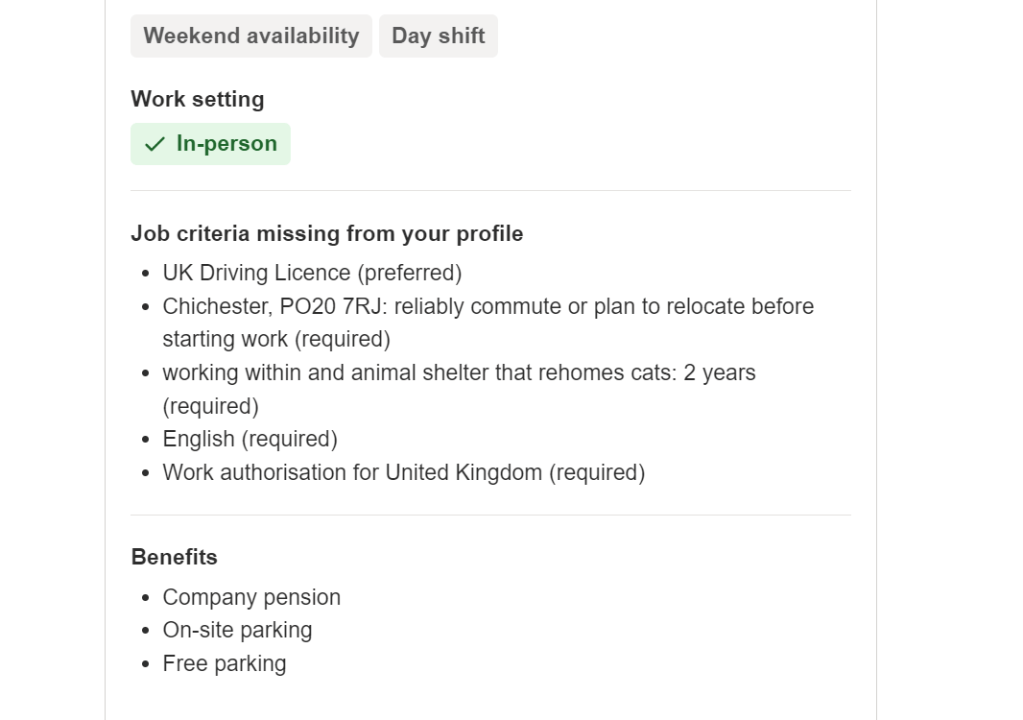Select the English (required) criterion
This screenshot has height=720, width=1023.
pyautogui.click(x=250, y=439)
